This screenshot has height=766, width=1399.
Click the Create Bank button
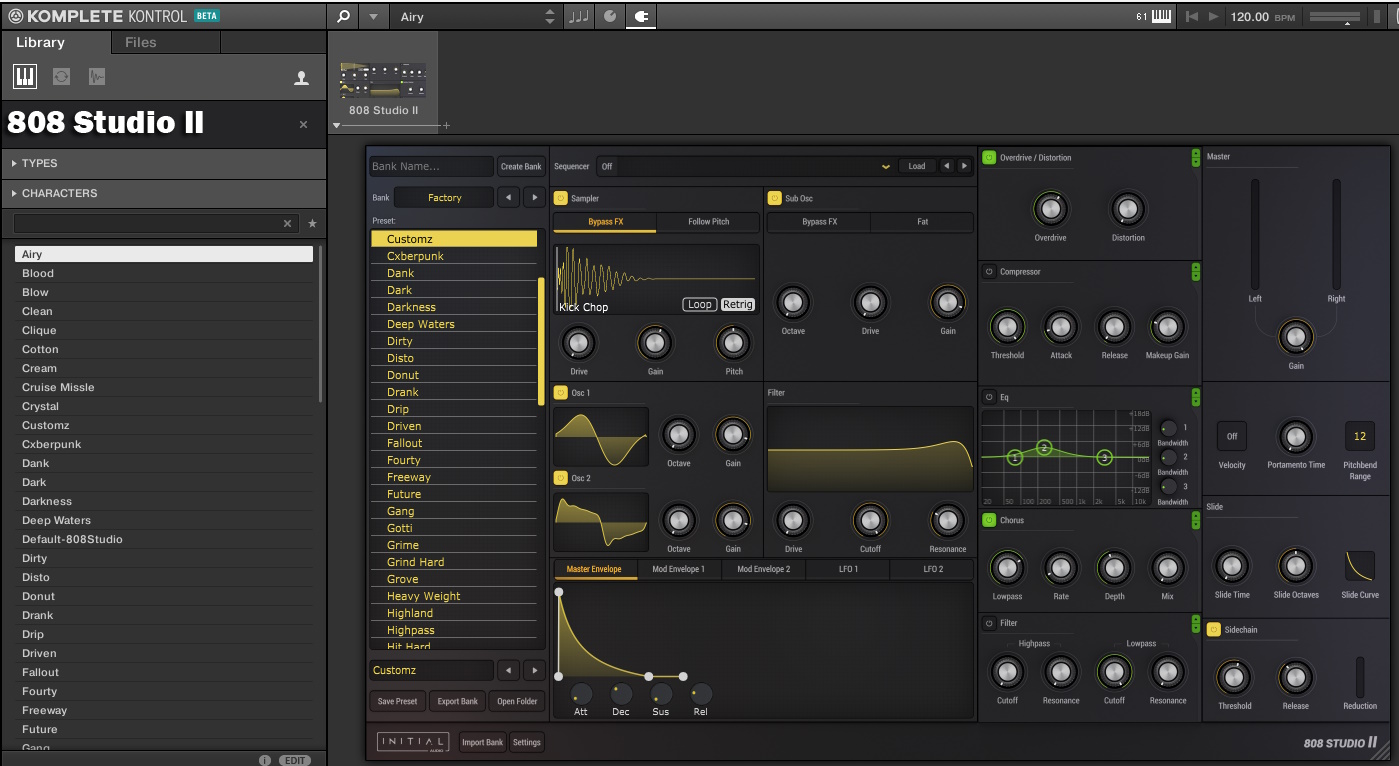[x=521, y=167]
